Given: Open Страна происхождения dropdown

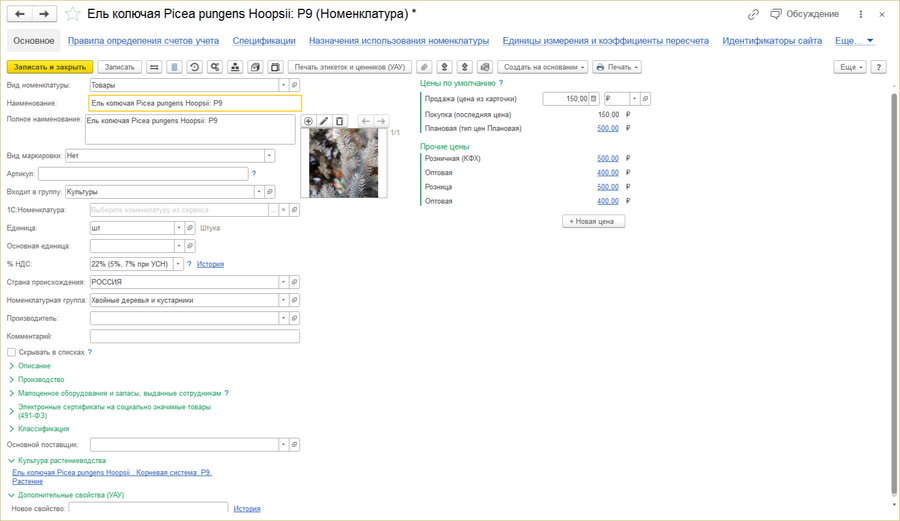Looking at the screenshot, I should (x=283, y=282).
